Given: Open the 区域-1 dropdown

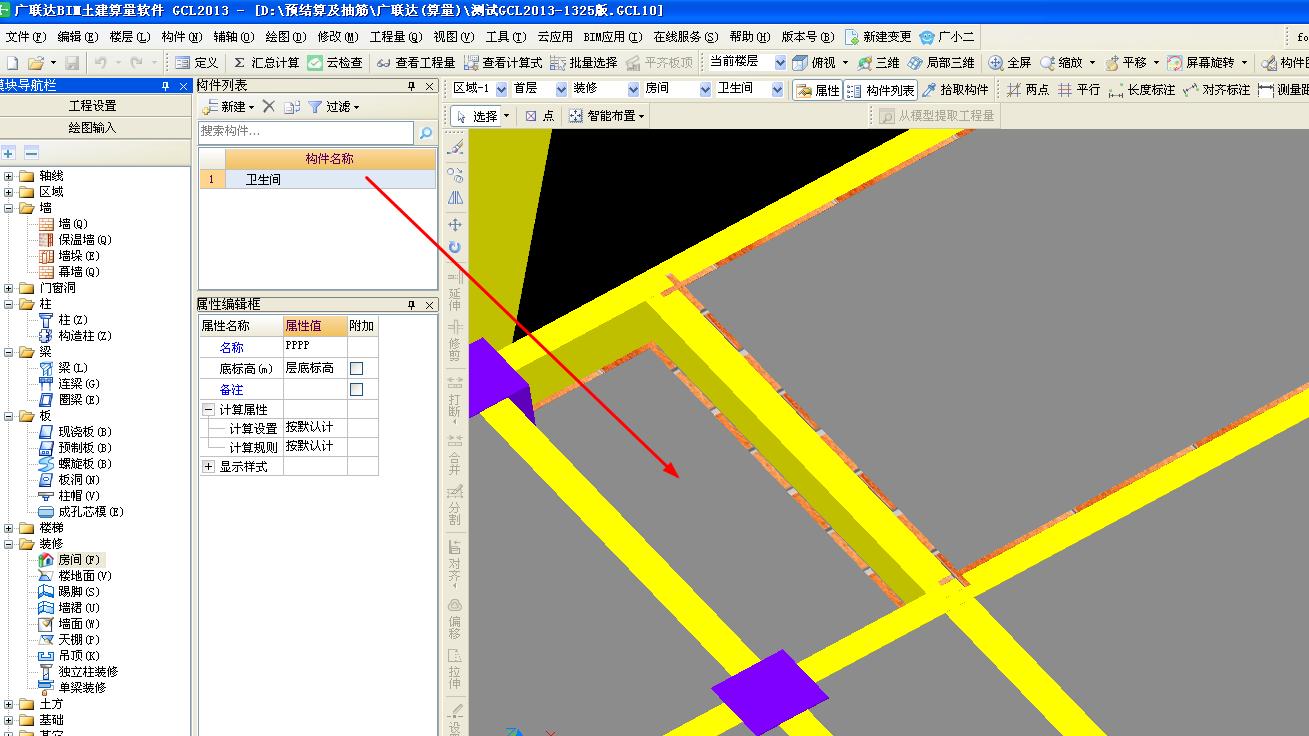Looking at the screenshot, I should pos(501,89).
